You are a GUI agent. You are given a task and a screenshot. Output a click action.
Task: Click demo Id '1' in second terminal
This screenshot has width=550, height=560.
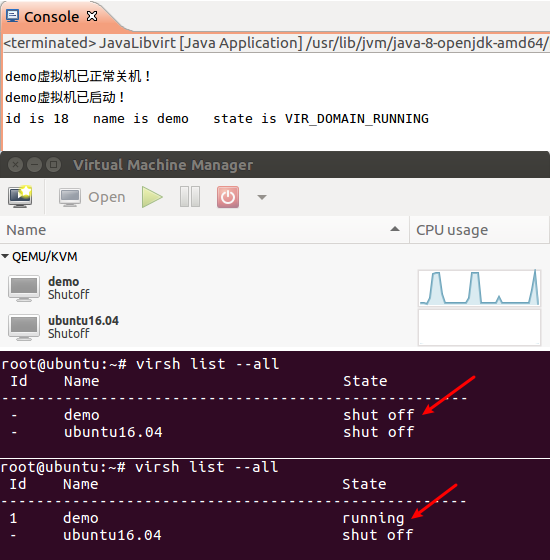(x=13, y=518)
